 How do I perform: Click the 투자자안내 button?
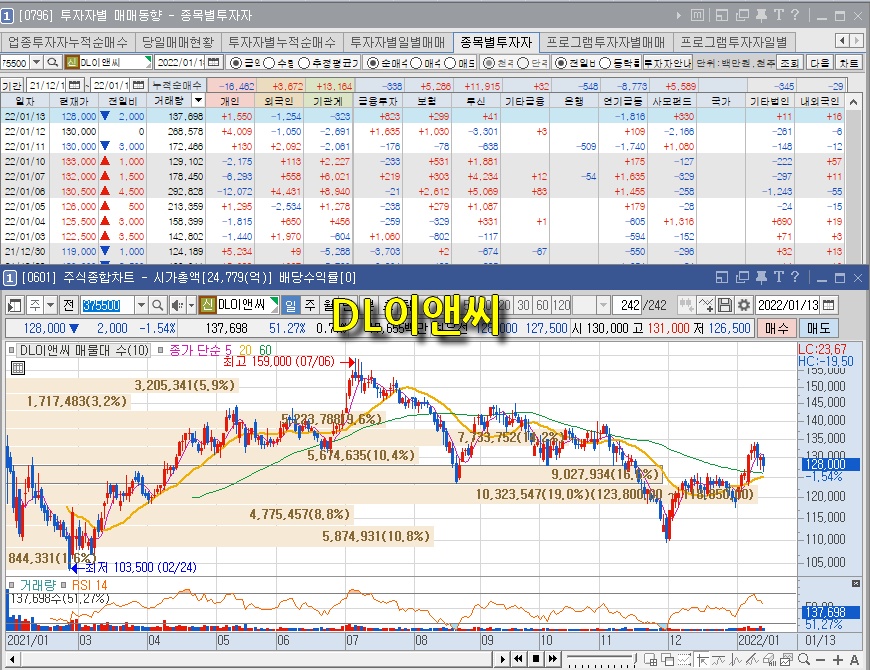click(667, 63)
